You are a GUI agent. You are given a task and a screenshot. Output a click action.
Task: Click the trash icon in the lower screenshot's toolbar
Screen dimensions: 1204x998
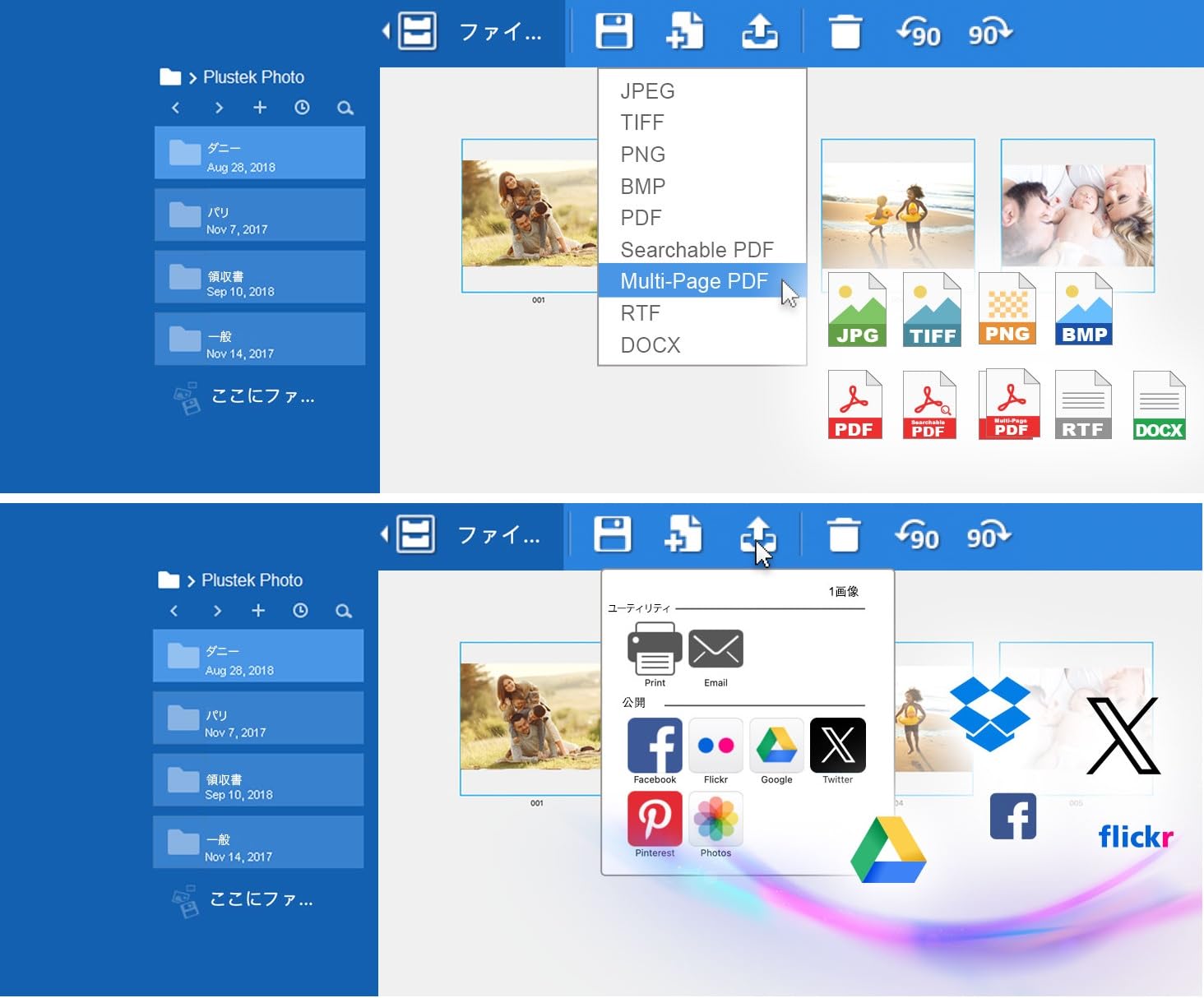tap(843, 535)
